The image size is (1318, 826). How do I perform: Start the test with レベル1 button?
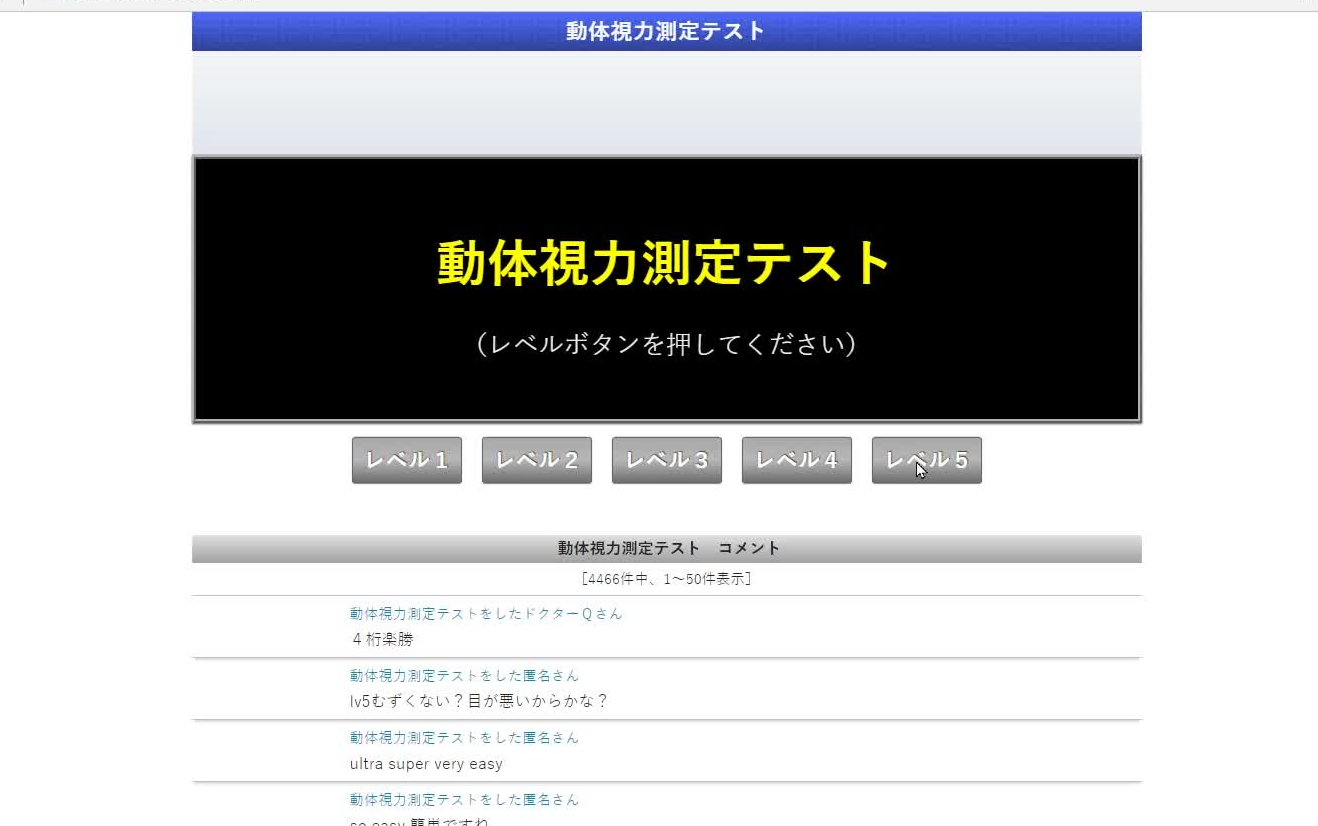point(407,460)
